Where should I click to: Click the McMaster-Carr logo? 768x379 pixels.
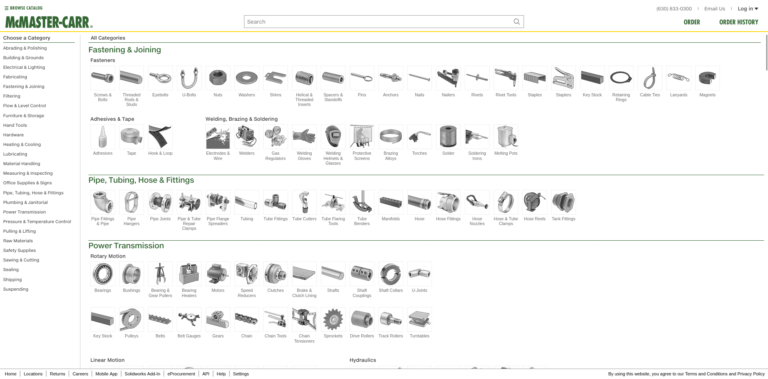48,22
